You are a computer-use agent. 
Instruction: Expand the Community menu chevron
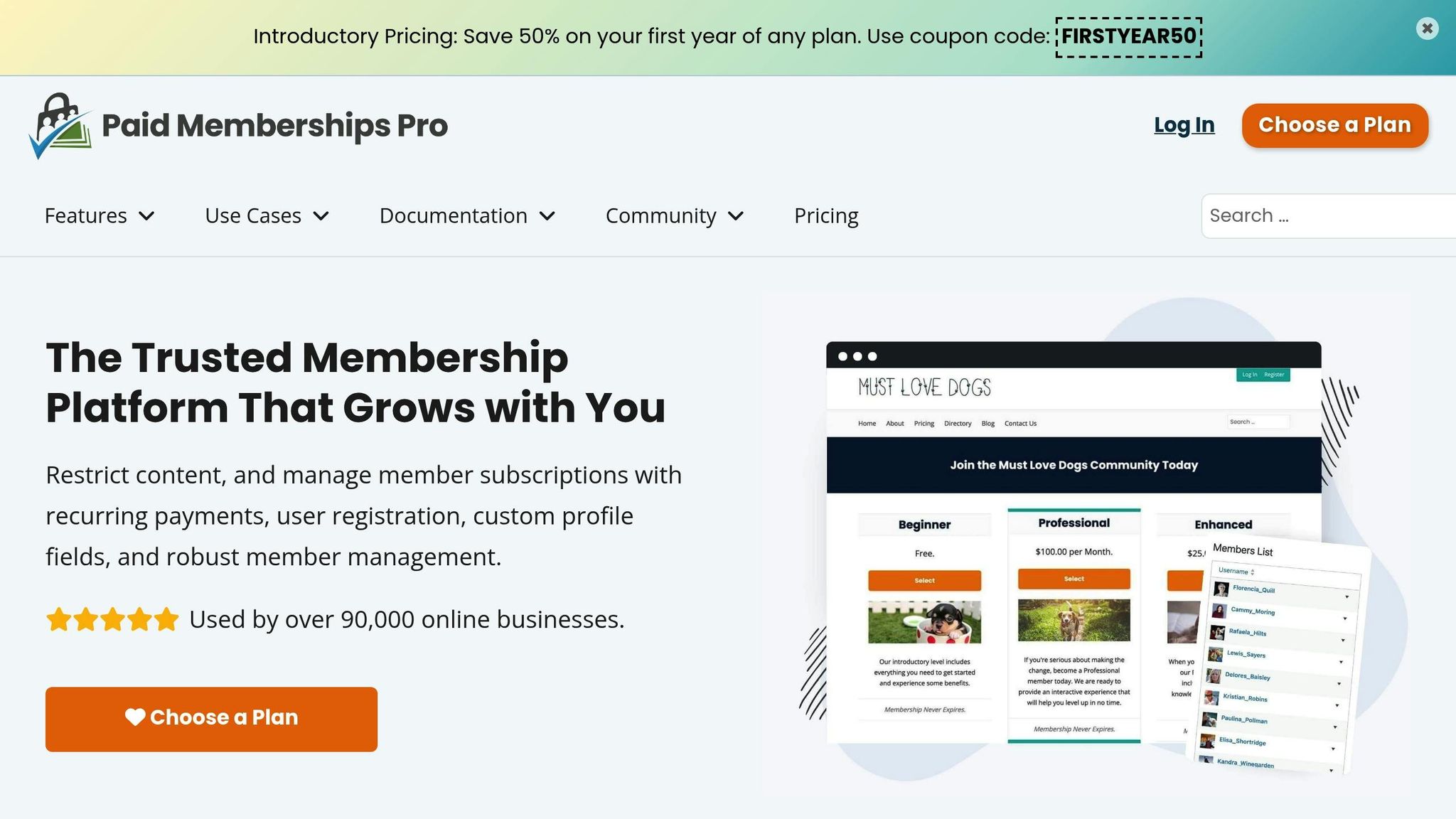(736, 216)
